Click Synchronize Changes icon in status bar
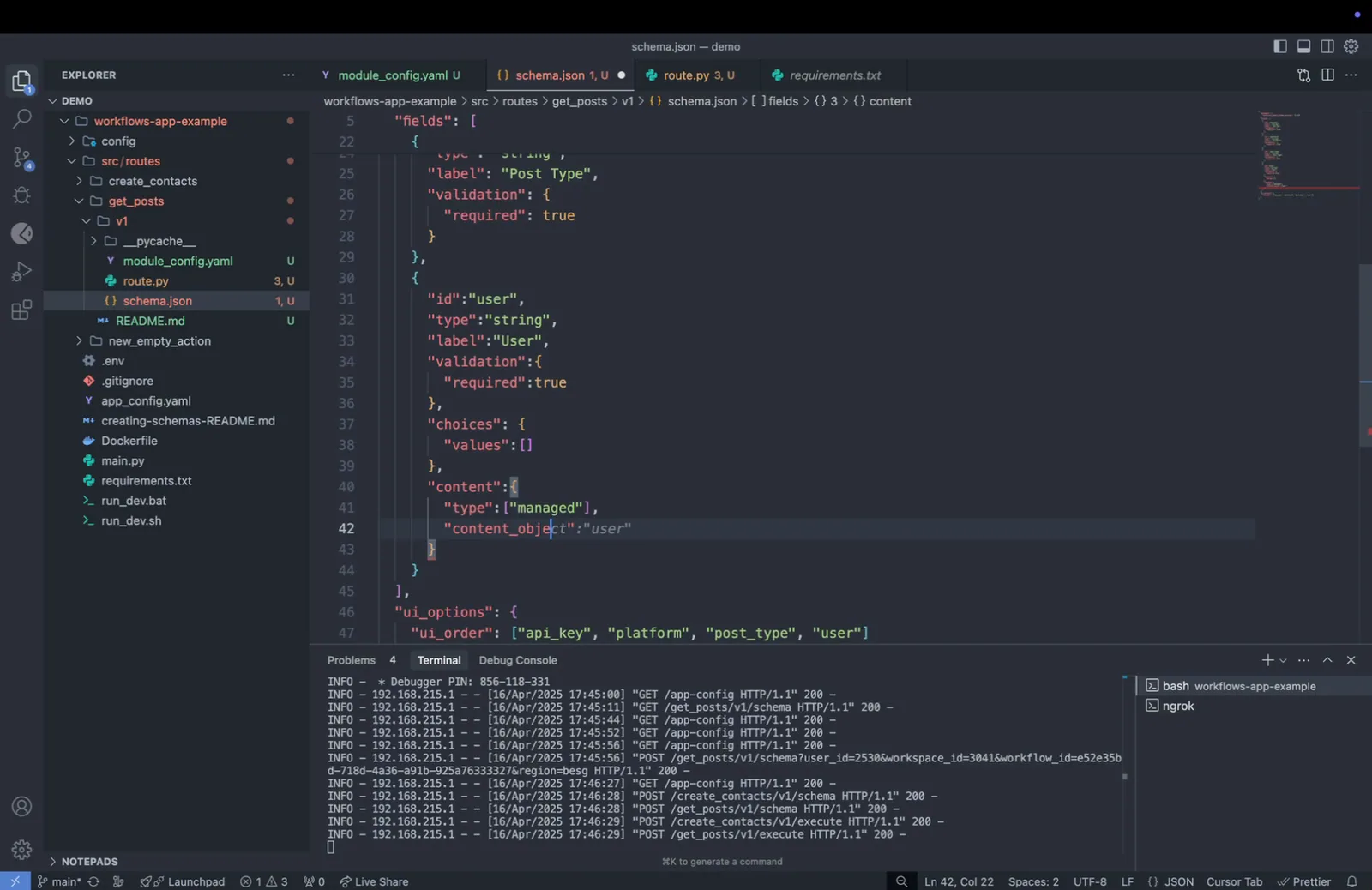The image size is (1372, 890). point(93,881)
